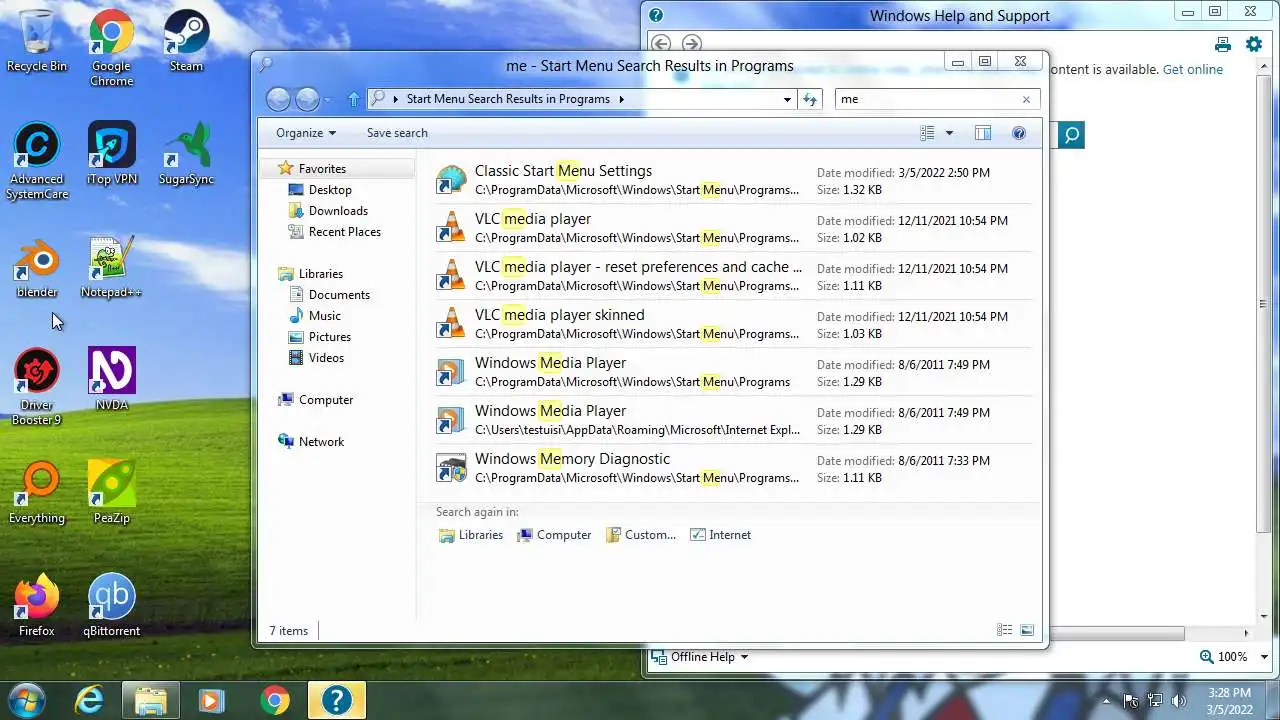1280x720 pixels.
Task: Click the volume icon in system tray
Action: [1178, 701]
